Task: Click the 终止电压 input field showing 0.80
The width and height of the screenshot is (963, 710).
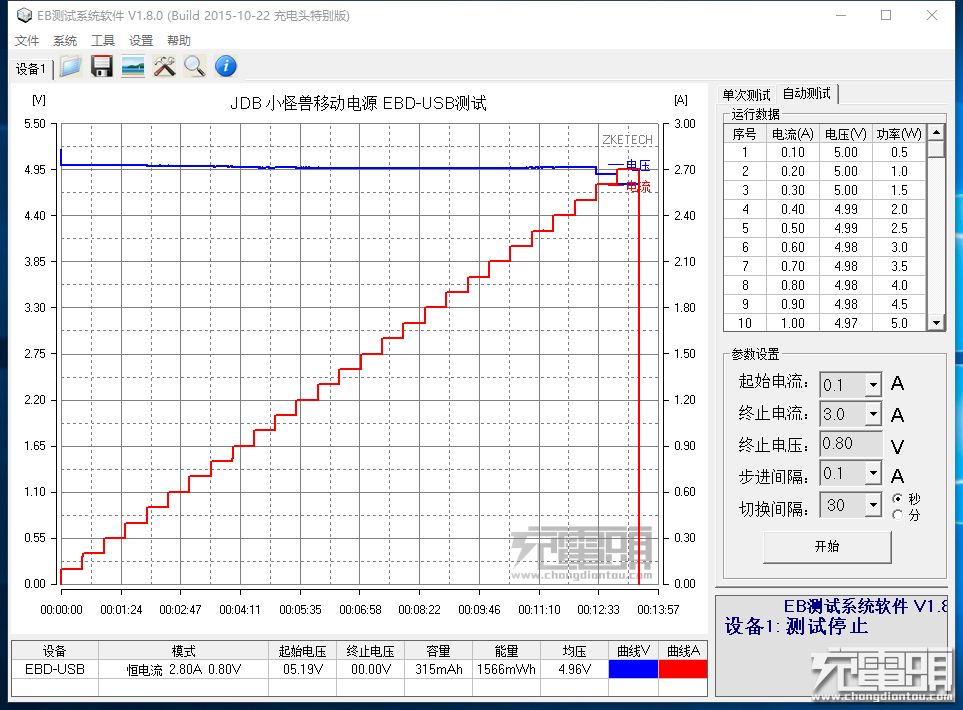Action: click(x=851, y=443)
